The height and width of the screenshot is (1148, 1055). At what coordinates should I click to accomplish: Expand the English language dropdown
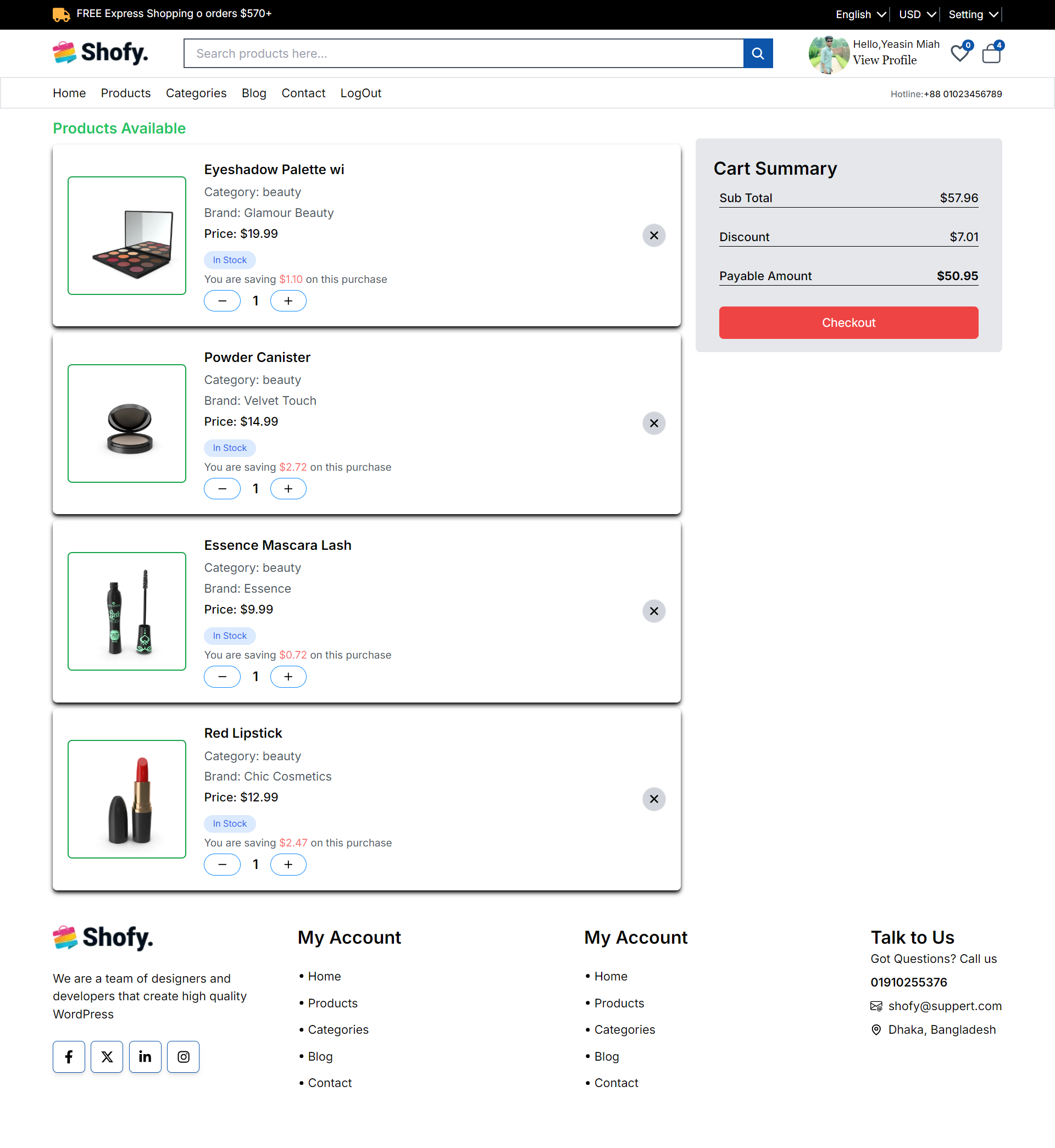tap(860, 14)
